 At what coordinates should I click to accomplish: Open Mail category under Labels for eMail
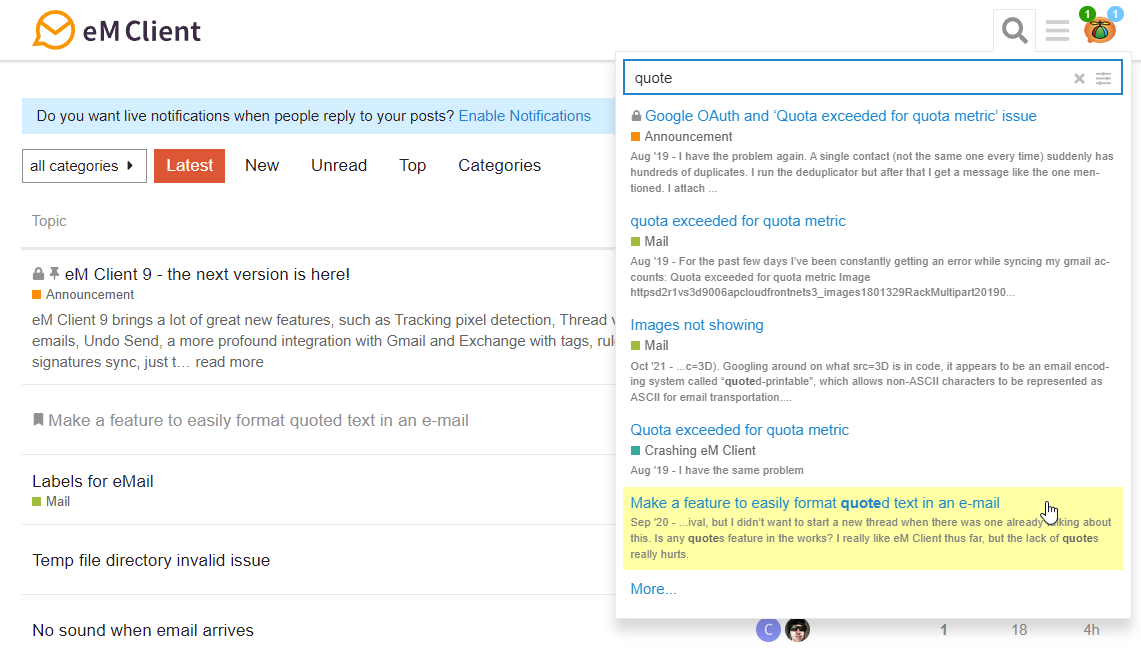point(51,501)
